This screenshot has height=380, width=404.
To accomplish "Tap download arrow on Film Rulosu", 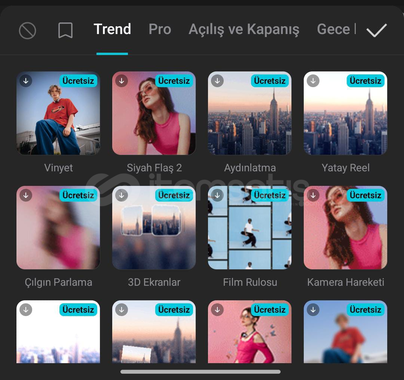I will [x=217, y=195].
